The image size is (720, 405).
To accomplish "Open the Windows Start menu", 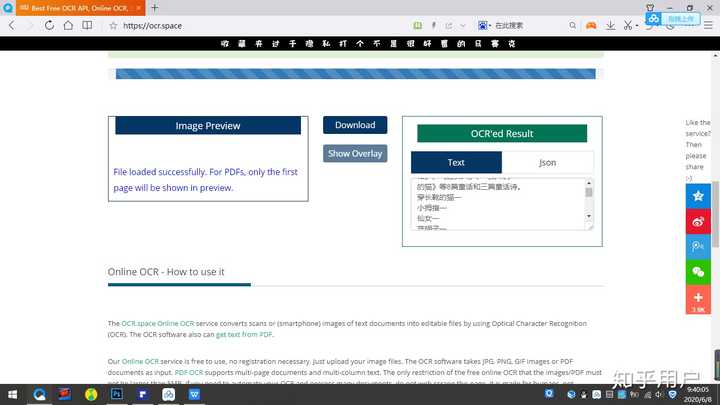I will [x=12, y=394].
